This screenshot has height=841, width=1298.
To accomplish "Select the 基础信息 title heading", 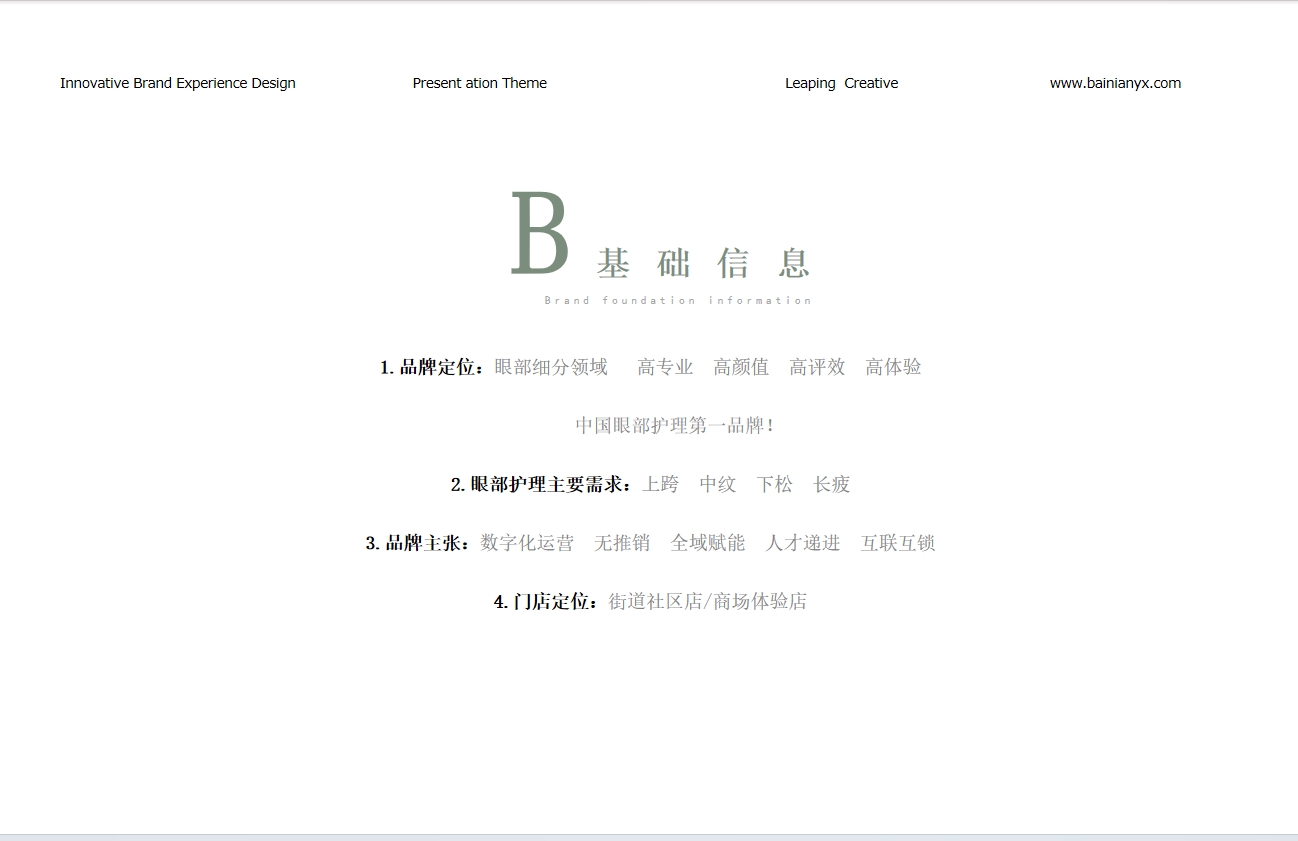I will (703, 263).
